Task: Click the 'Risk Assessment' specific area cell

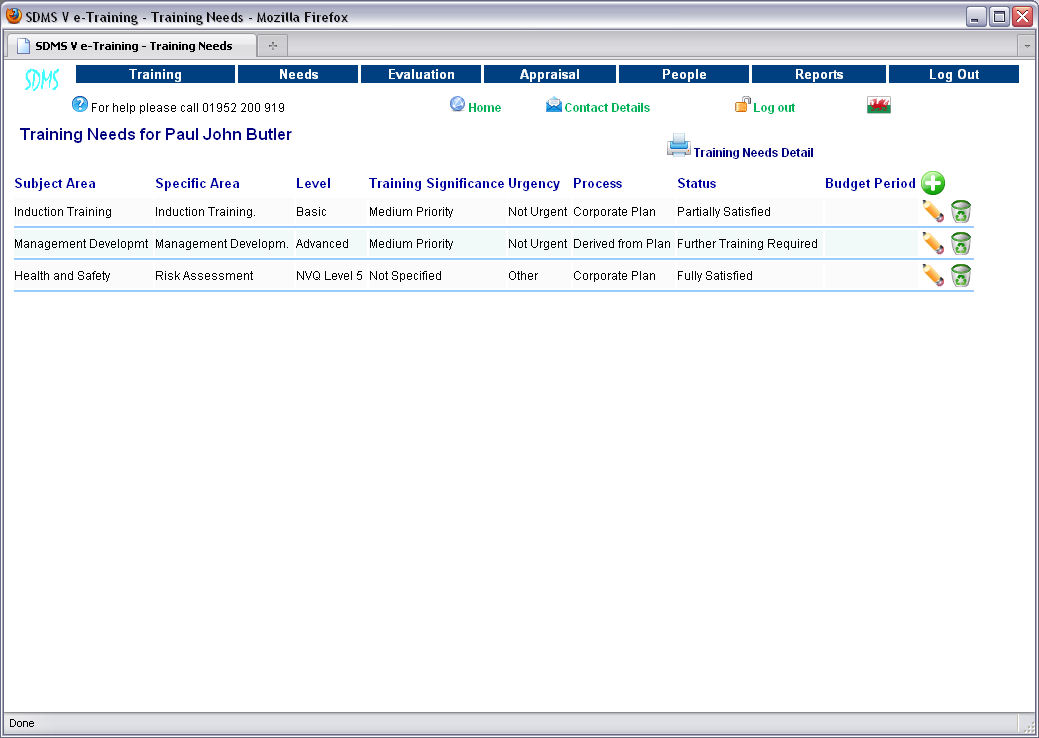Action: click(x=204, y=276)
